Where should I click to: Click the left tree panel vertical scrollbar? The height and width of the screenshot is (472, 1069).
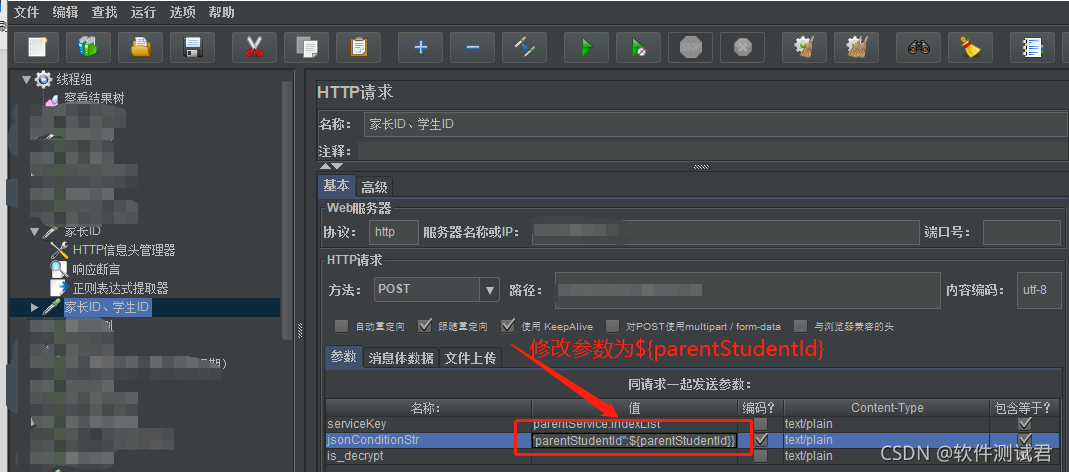point(287,211)
